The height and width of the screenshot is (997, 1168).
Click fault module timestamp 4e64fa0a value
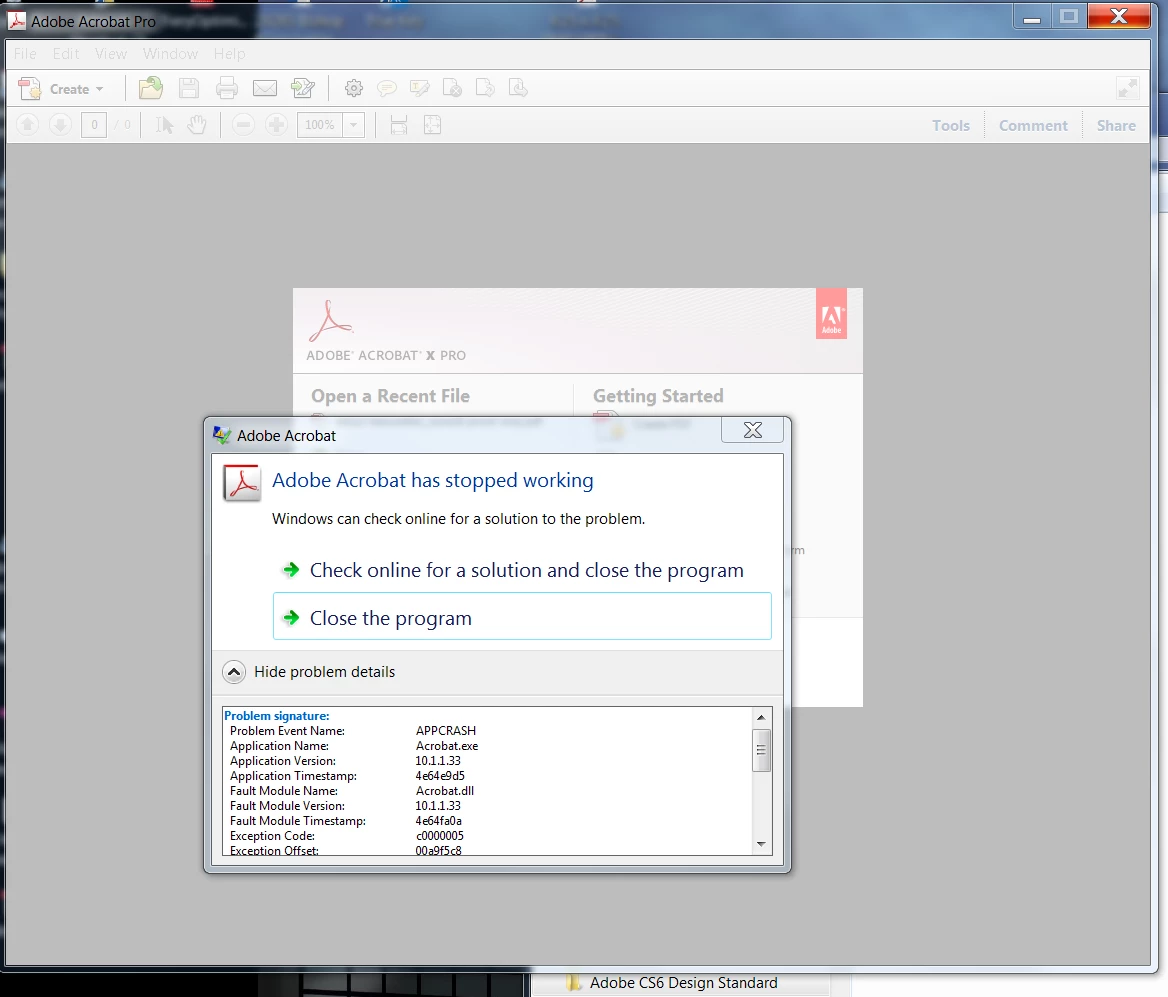pos(439,821)
